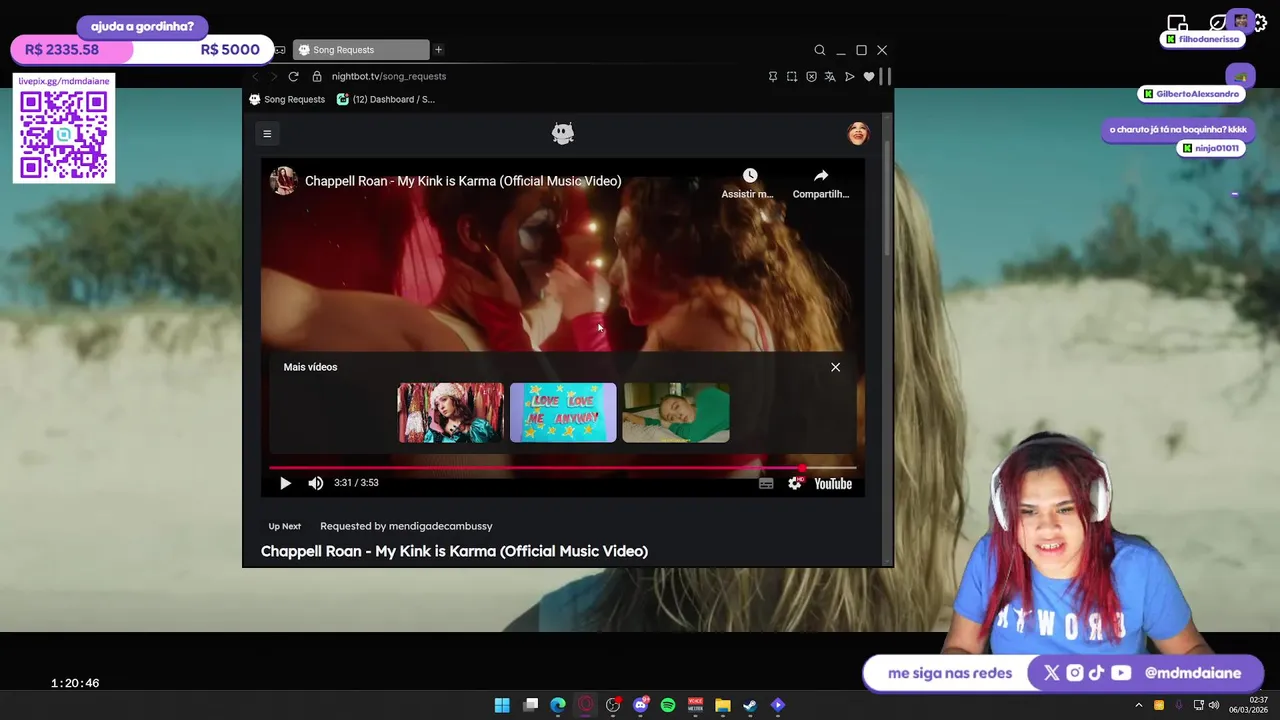Open a new browser tab
This screenshot has width=1280, height=720.
click(438, 50)
